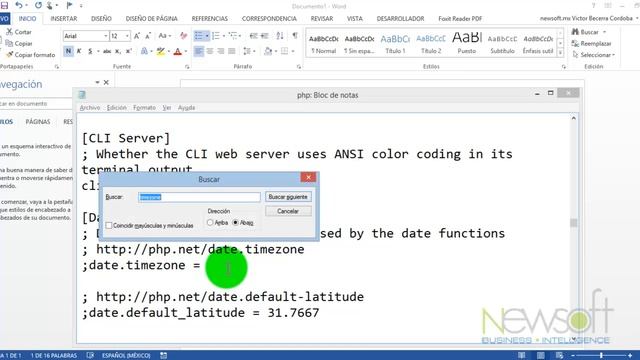640x360 pixels.
Task: Click the Notepad vertical scrollbar thumb
Action: pos(573,222)
